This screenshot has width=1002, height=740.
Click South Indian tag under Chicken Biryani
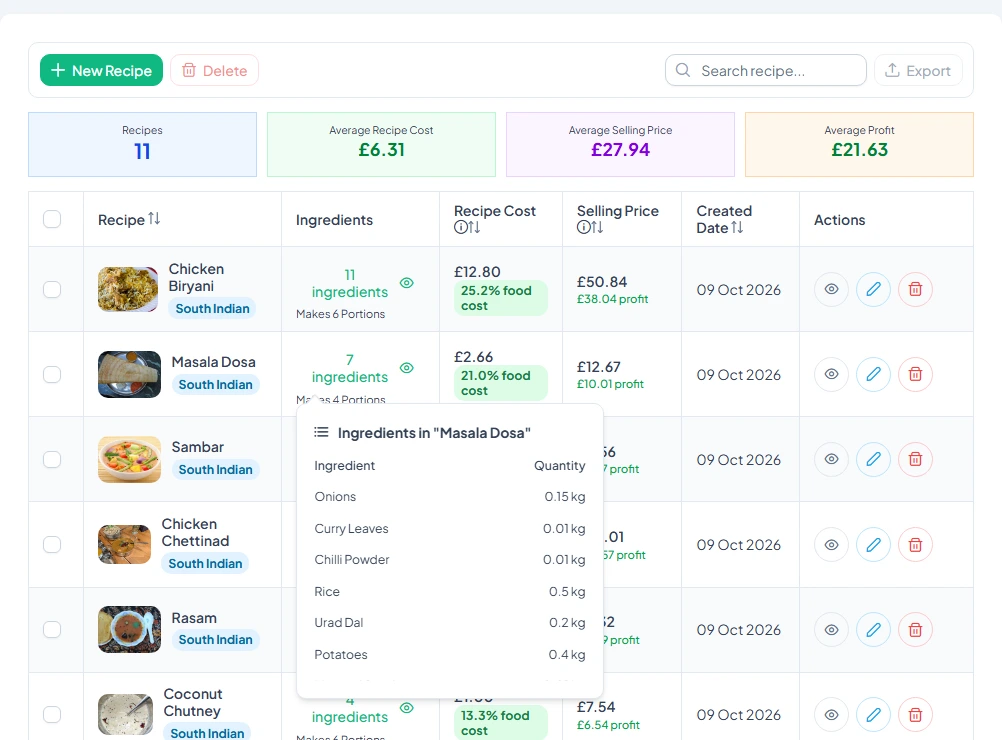[x=212, y=309]
